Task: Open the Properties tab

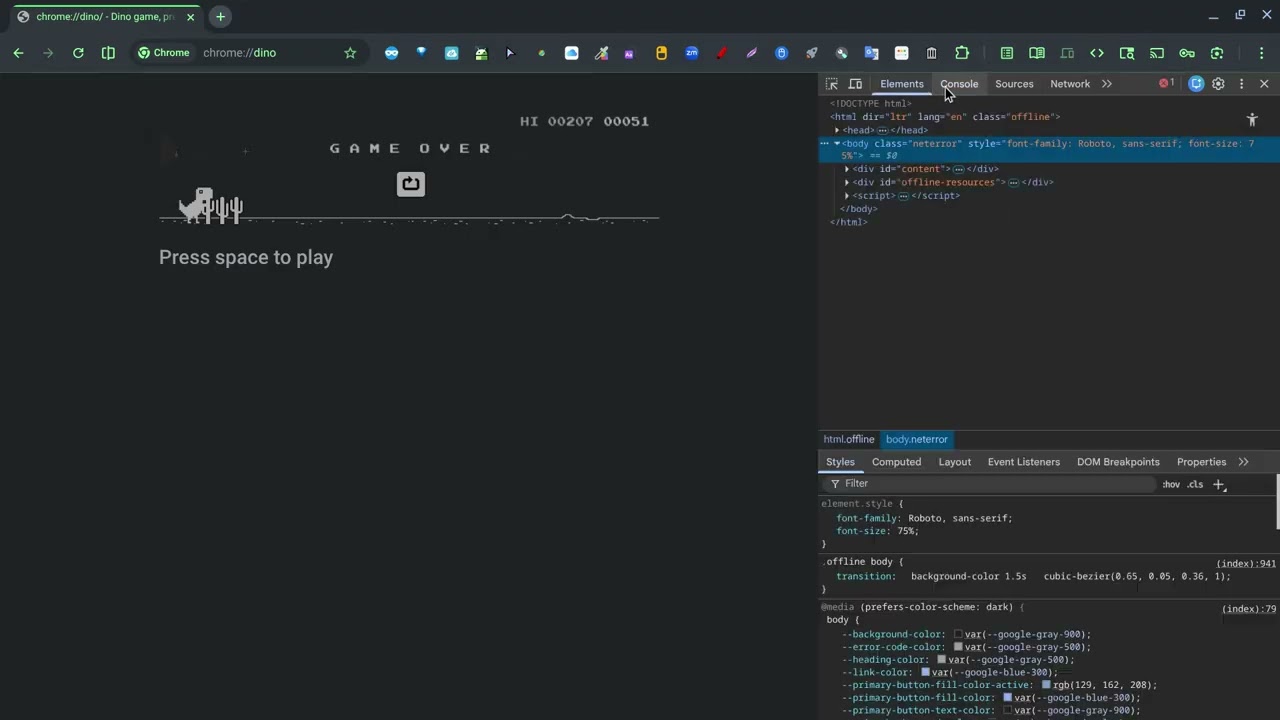Action: [x=1201, y=462]
